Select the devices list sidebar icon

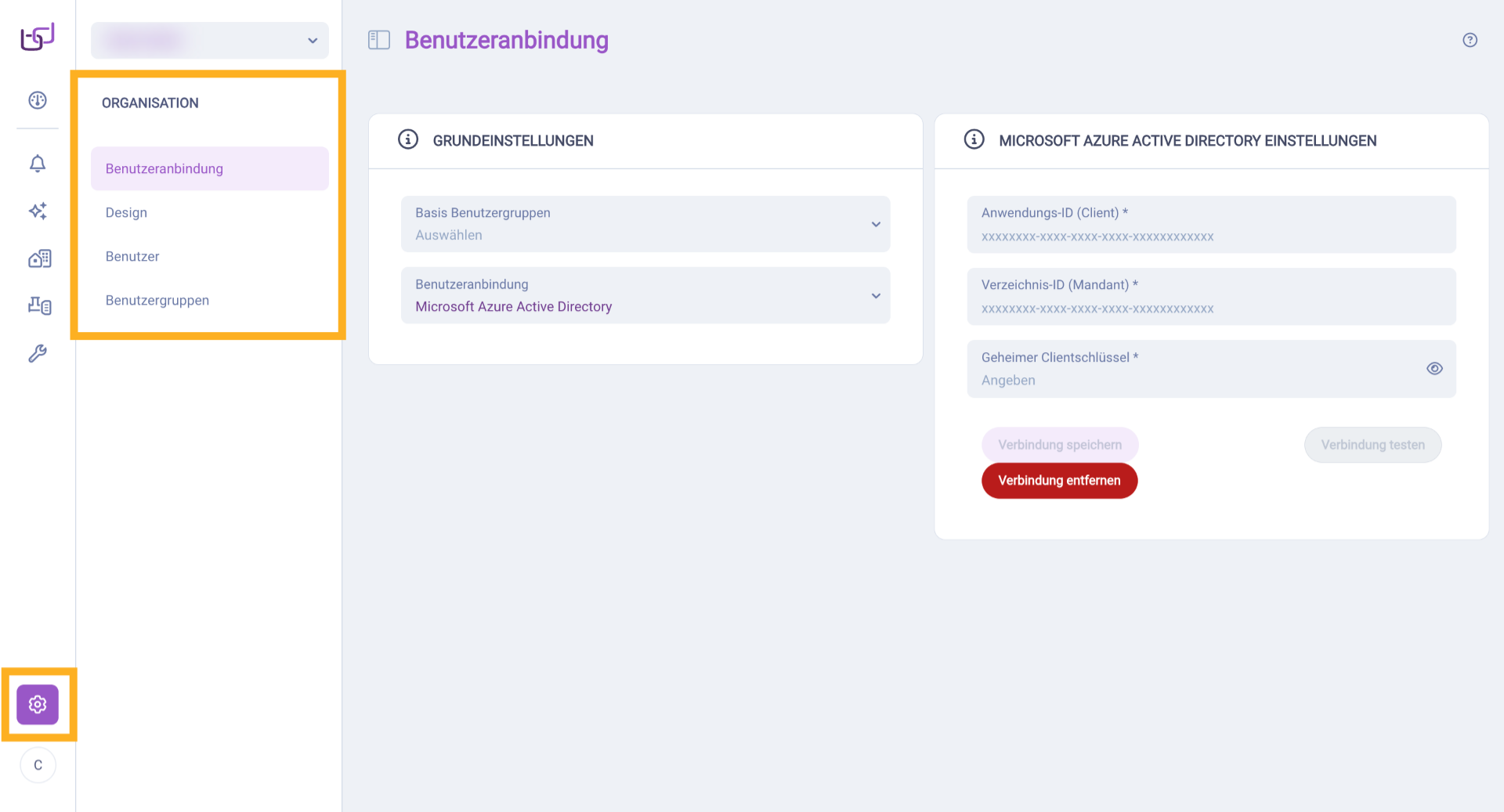coord(38,305)
